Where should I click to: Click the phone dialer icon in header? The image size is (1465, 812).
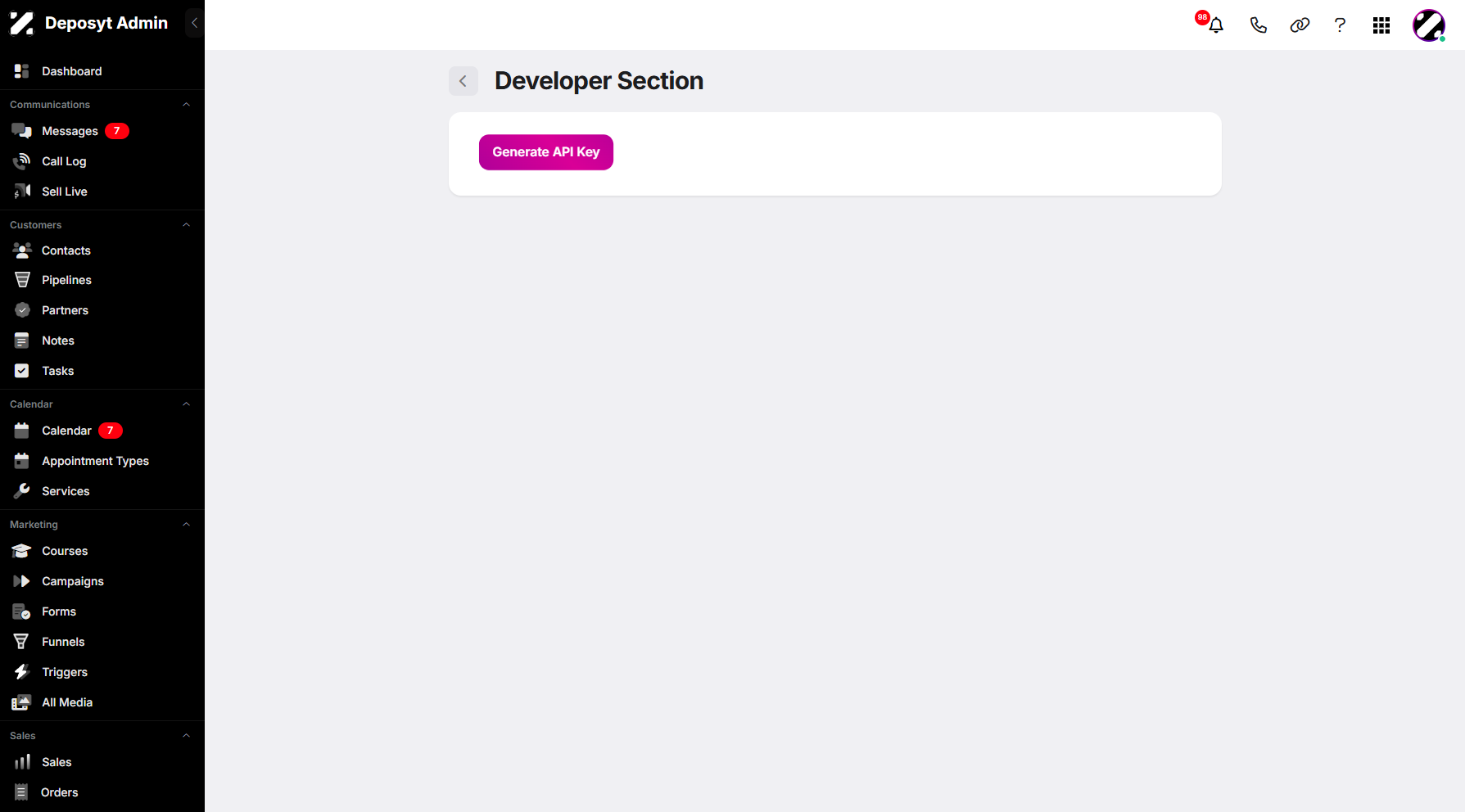pos(1259,25)
